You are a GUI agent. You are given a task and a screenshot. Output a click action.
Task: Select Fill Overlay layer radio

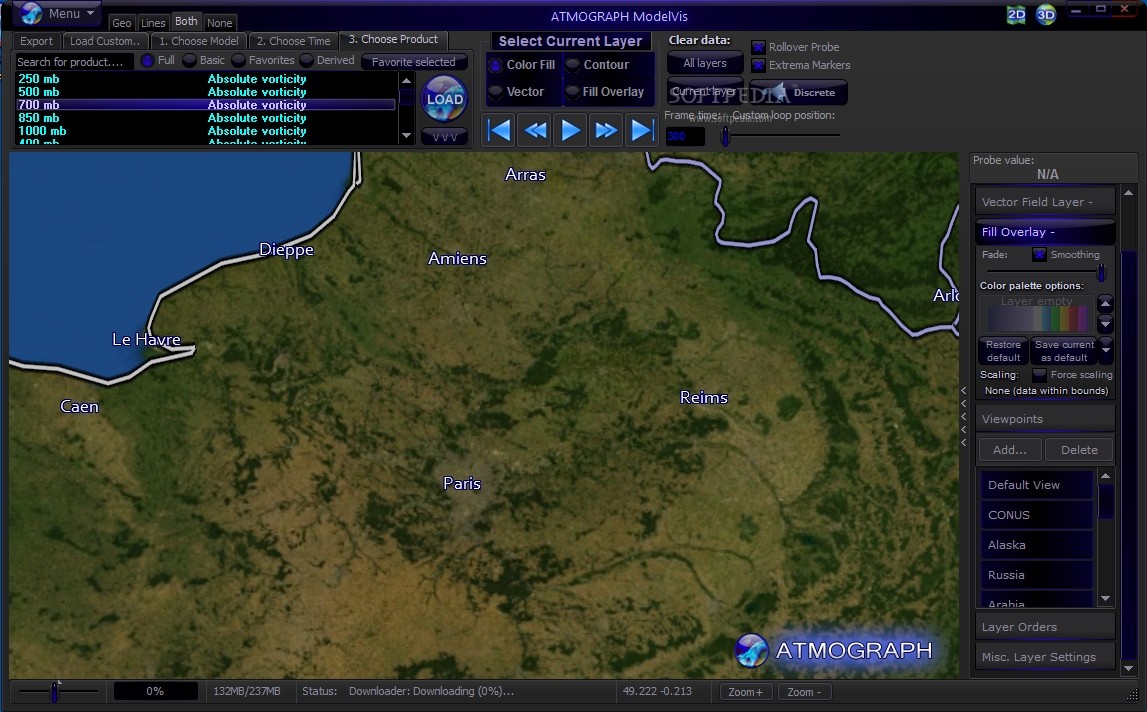(573, 92)
